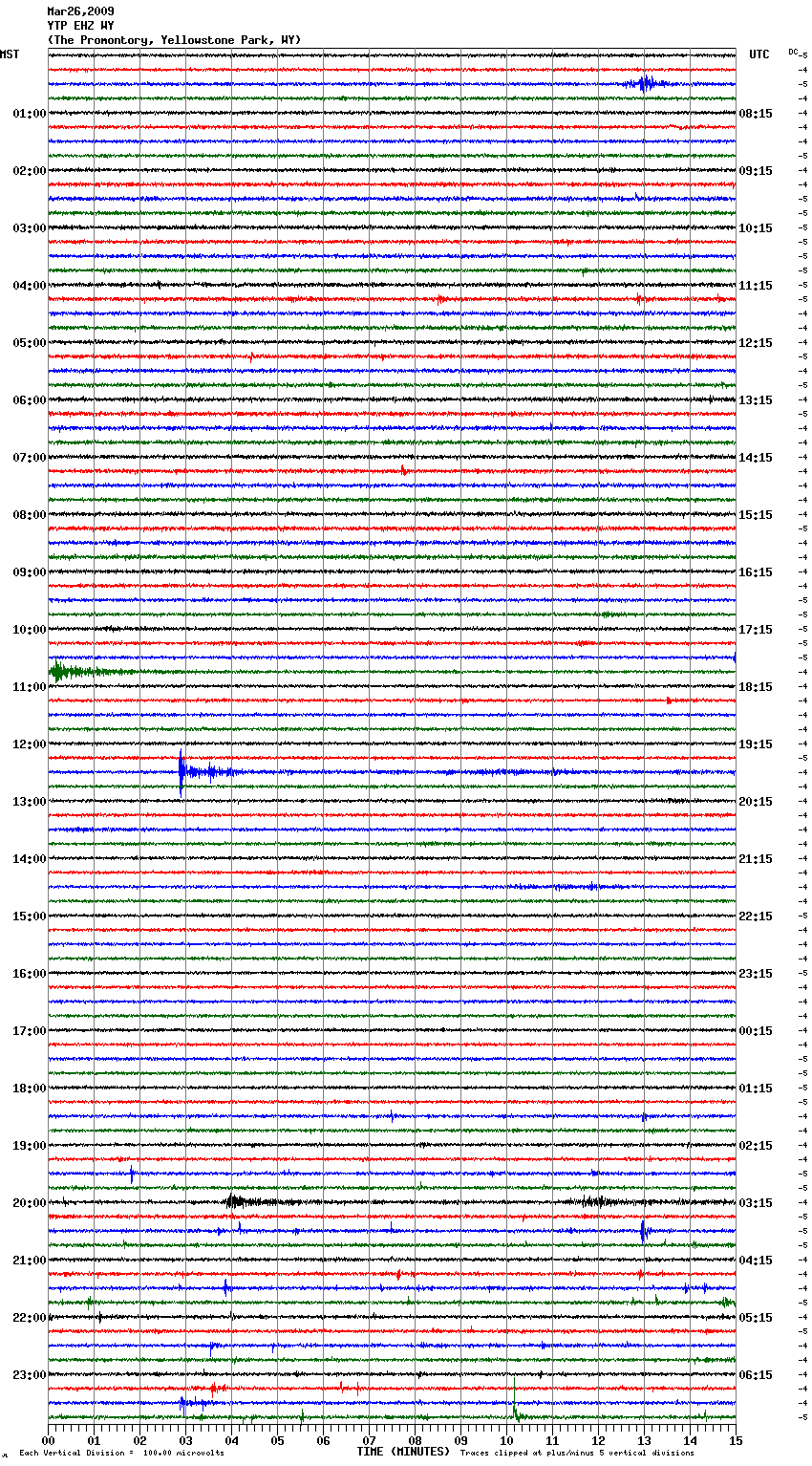
Task: Click the 06:15 UTC time label
Action: point(756,1375)
